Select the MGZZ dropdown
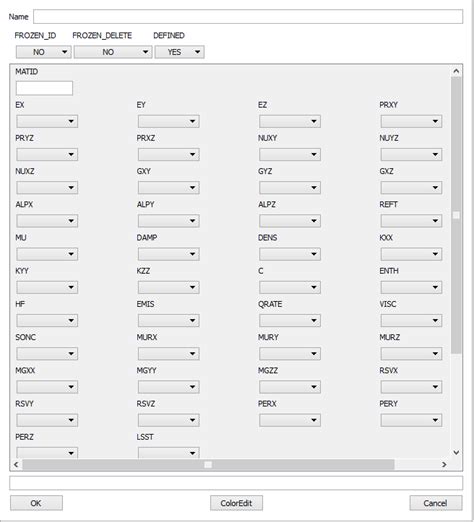 point(290,387)
